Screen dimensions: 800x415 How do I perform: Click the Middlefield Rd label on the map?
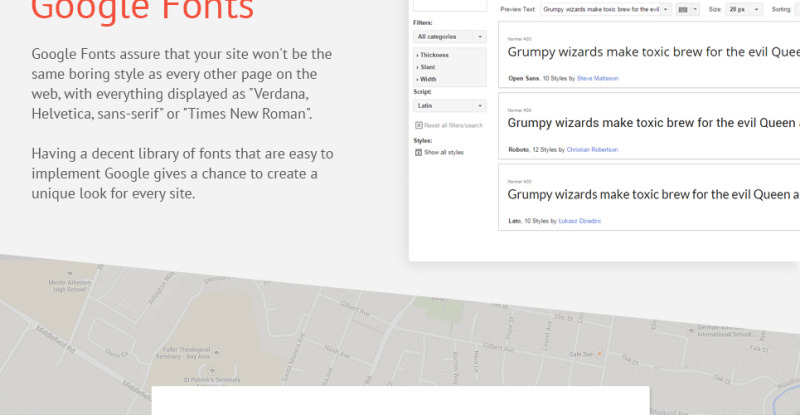(x=56, y=339)
